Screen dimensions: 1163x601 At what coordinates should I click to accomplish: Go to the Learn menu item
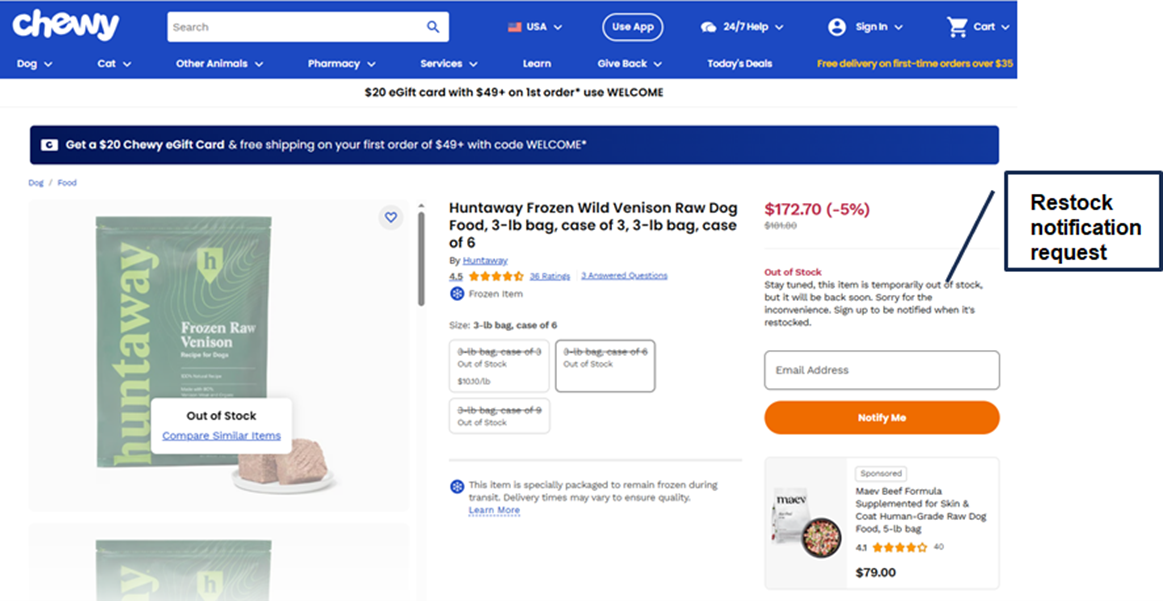[537, 64]
